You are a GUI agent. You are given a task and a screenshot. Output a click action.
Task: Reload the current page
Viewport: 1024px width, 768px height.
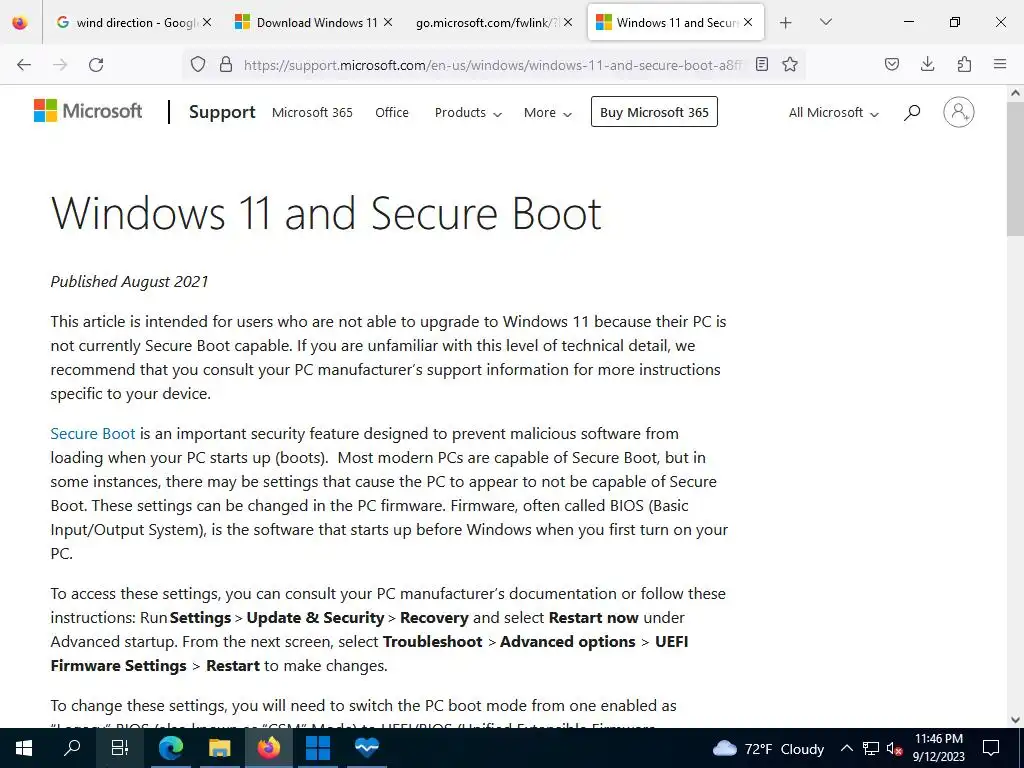pyautogui.click(x=96, y=64)
